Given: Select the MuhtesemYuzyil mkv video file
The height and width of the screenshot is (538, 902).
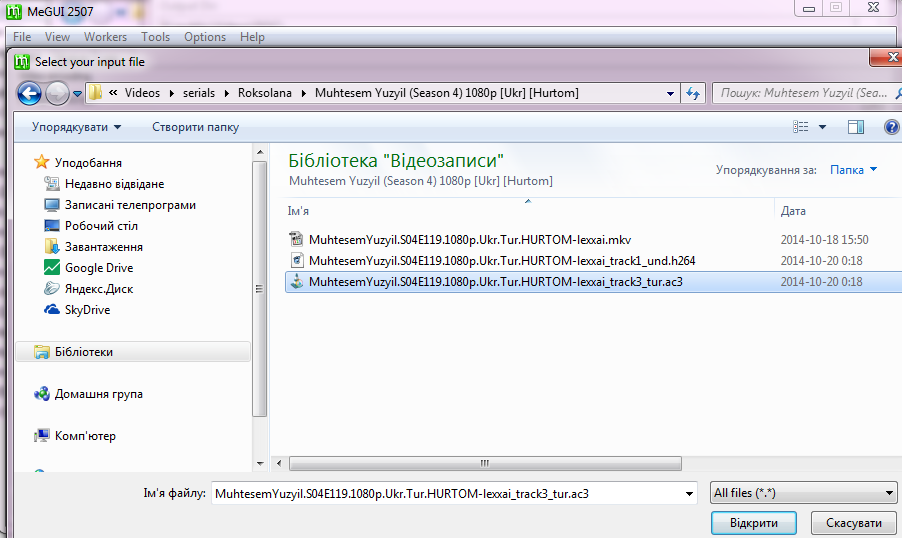Looking at the screenshot, I should [470, 240].
